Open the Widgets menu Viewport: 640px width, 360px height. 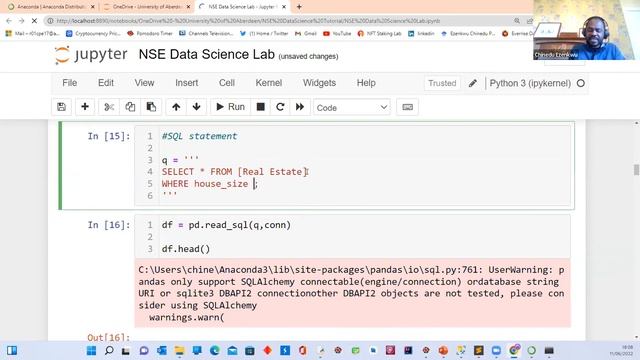(x=319, y=83)
